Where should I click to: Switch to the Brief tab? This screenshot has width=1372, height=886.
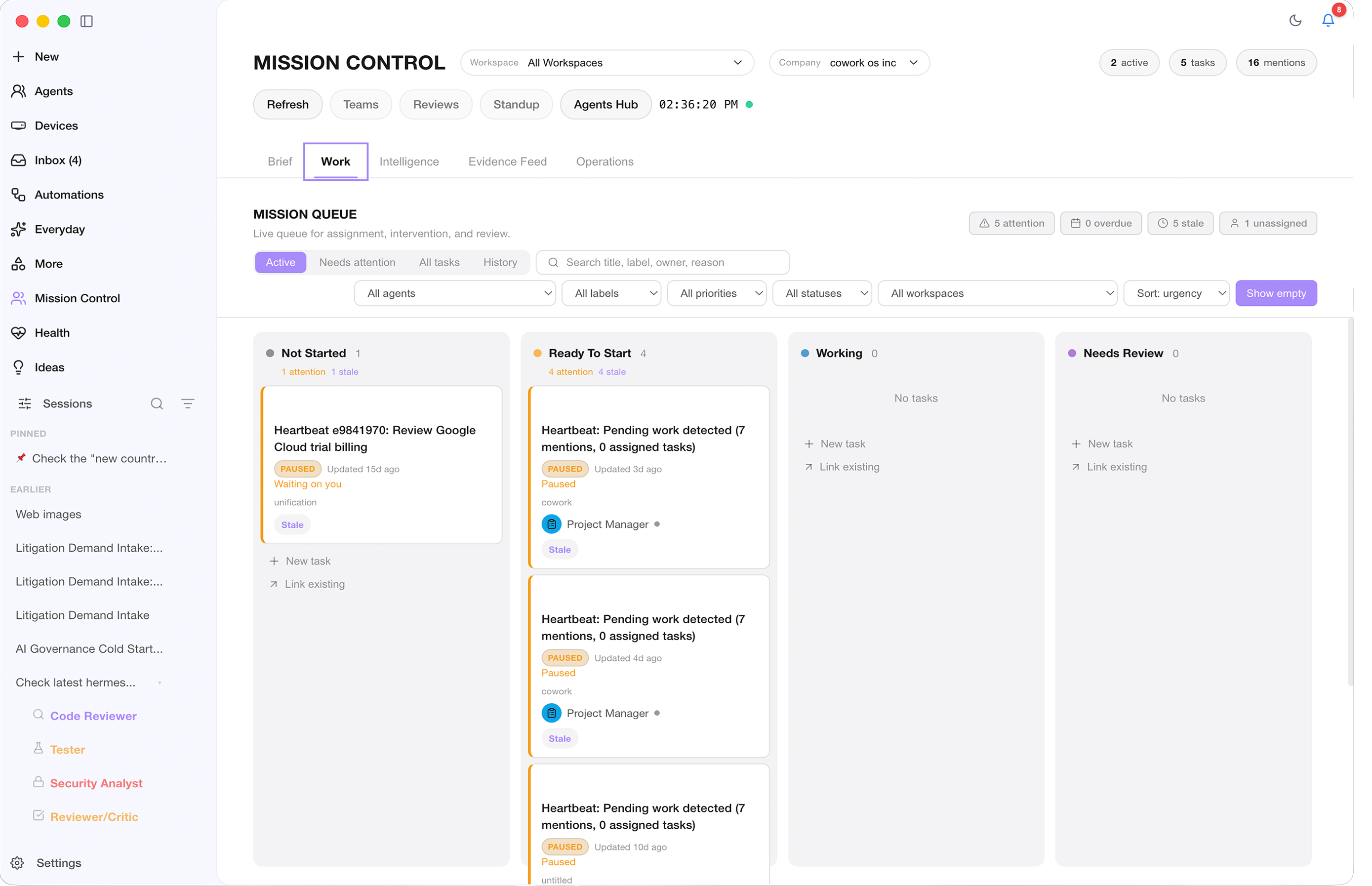(x=280, y=161)
